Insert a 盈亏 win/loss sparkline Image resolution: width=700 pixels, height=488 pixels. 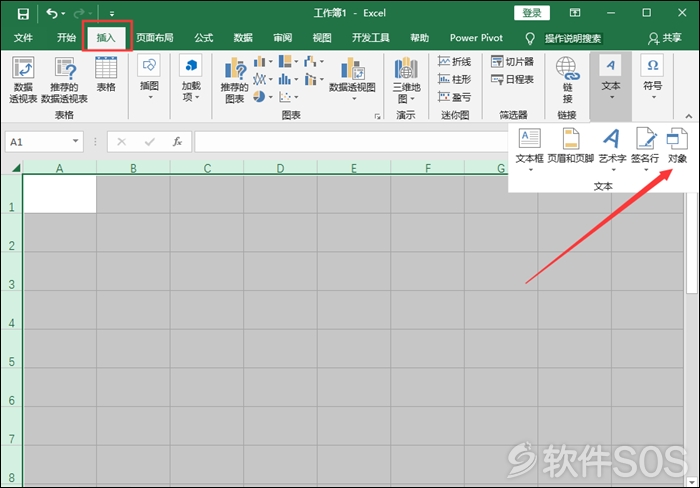coord(454,97)
